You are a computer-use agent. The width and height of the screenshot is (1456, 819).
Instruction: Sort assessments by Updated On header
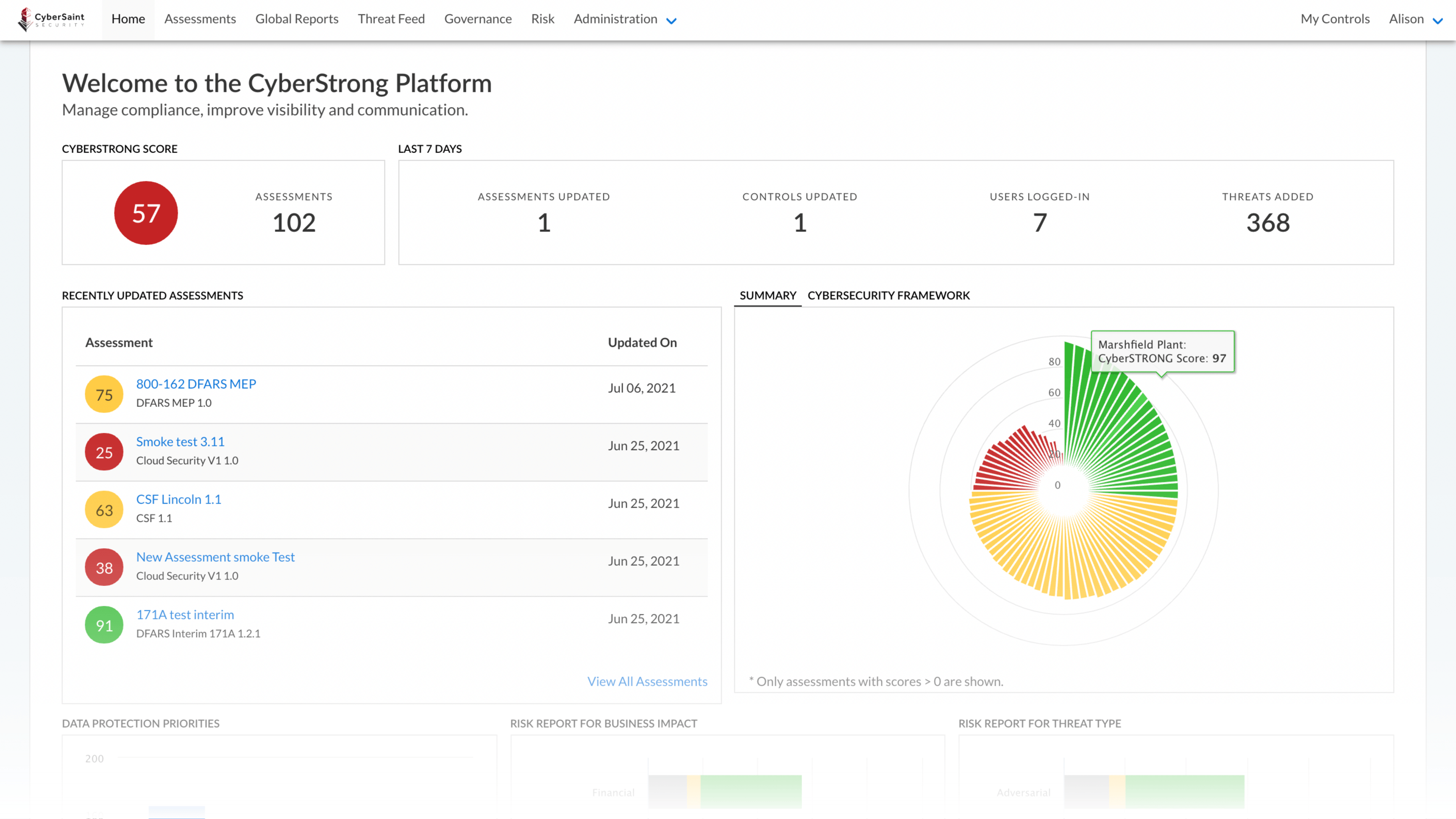click(642, 342)
